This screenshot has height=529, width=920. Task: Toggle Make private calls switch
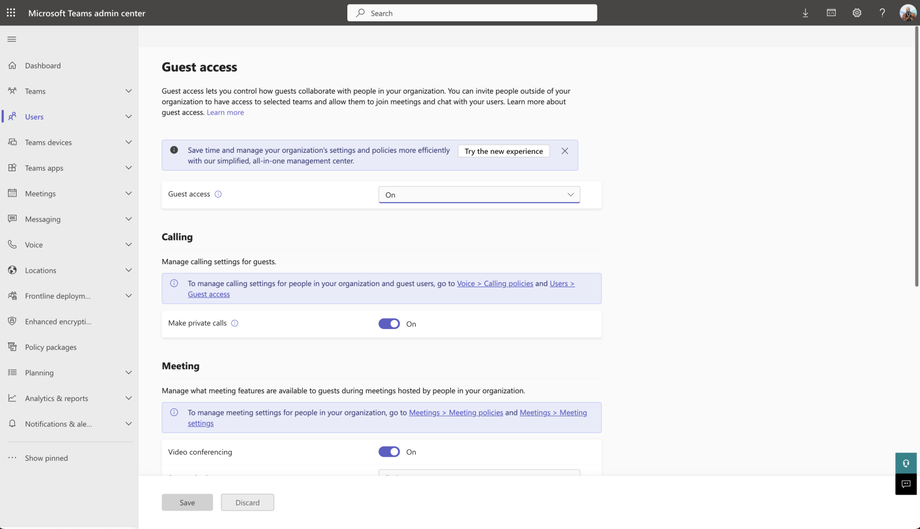click(x=389, y=323)
